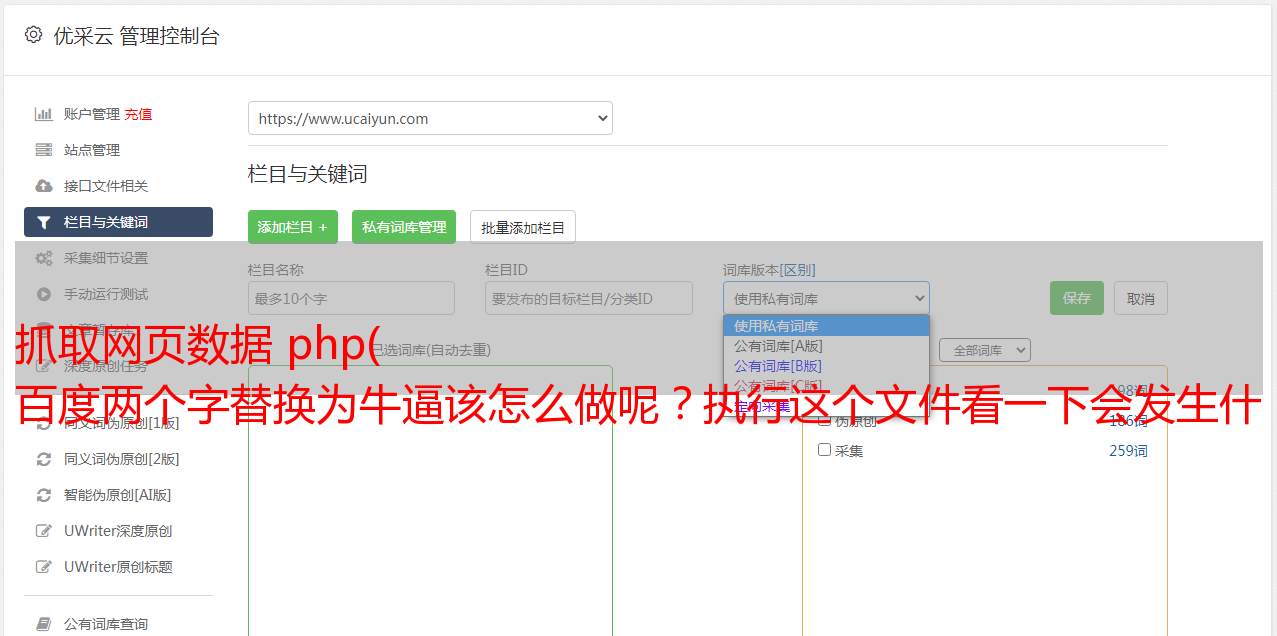Click the 栏目与关键词 page heading
This screenshot has height=636, width=1277.
(308, 174)
